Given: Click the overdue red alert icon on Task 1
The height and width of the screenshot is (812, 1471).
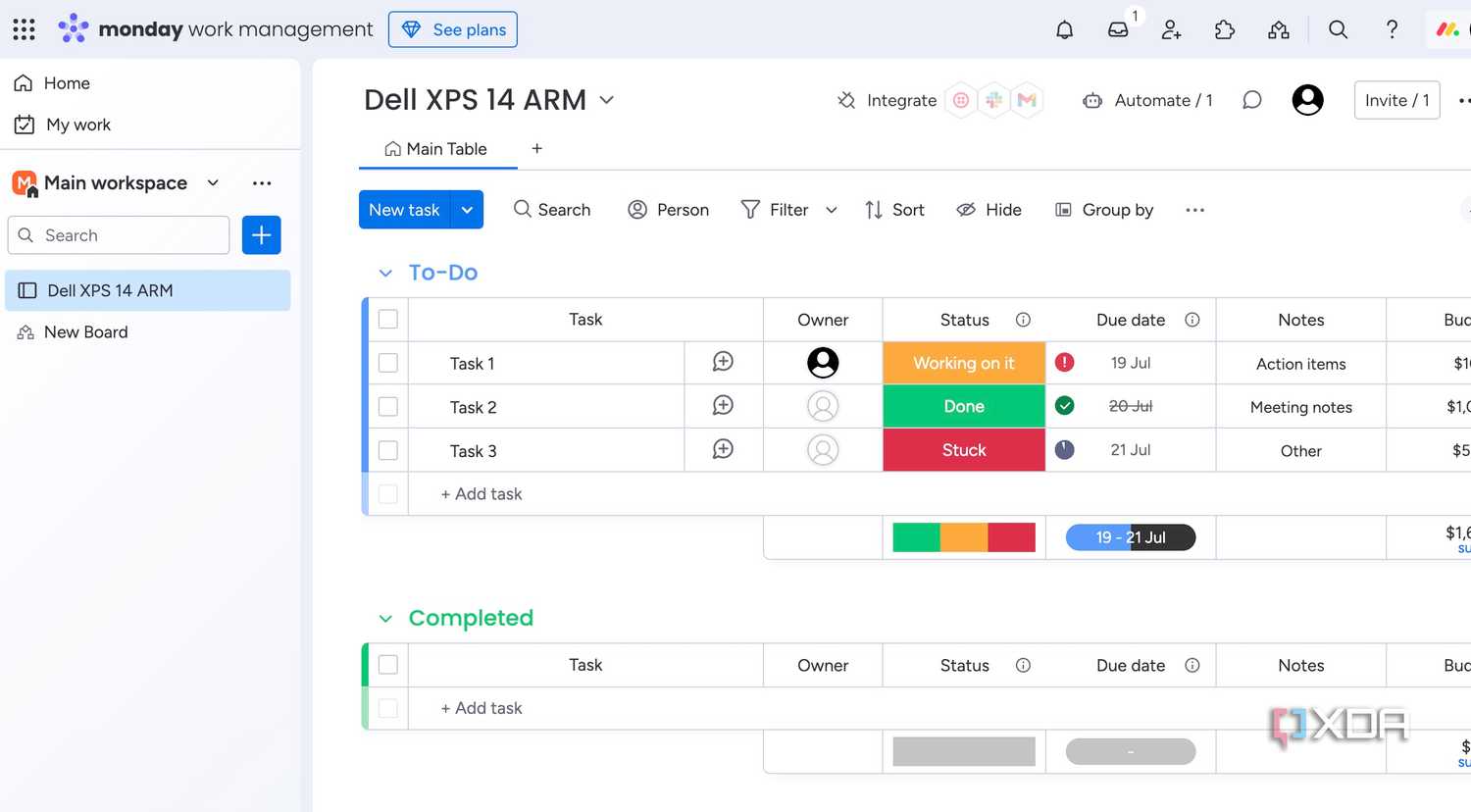Looking at the screenshot, I should click(x=1064, y=363).
